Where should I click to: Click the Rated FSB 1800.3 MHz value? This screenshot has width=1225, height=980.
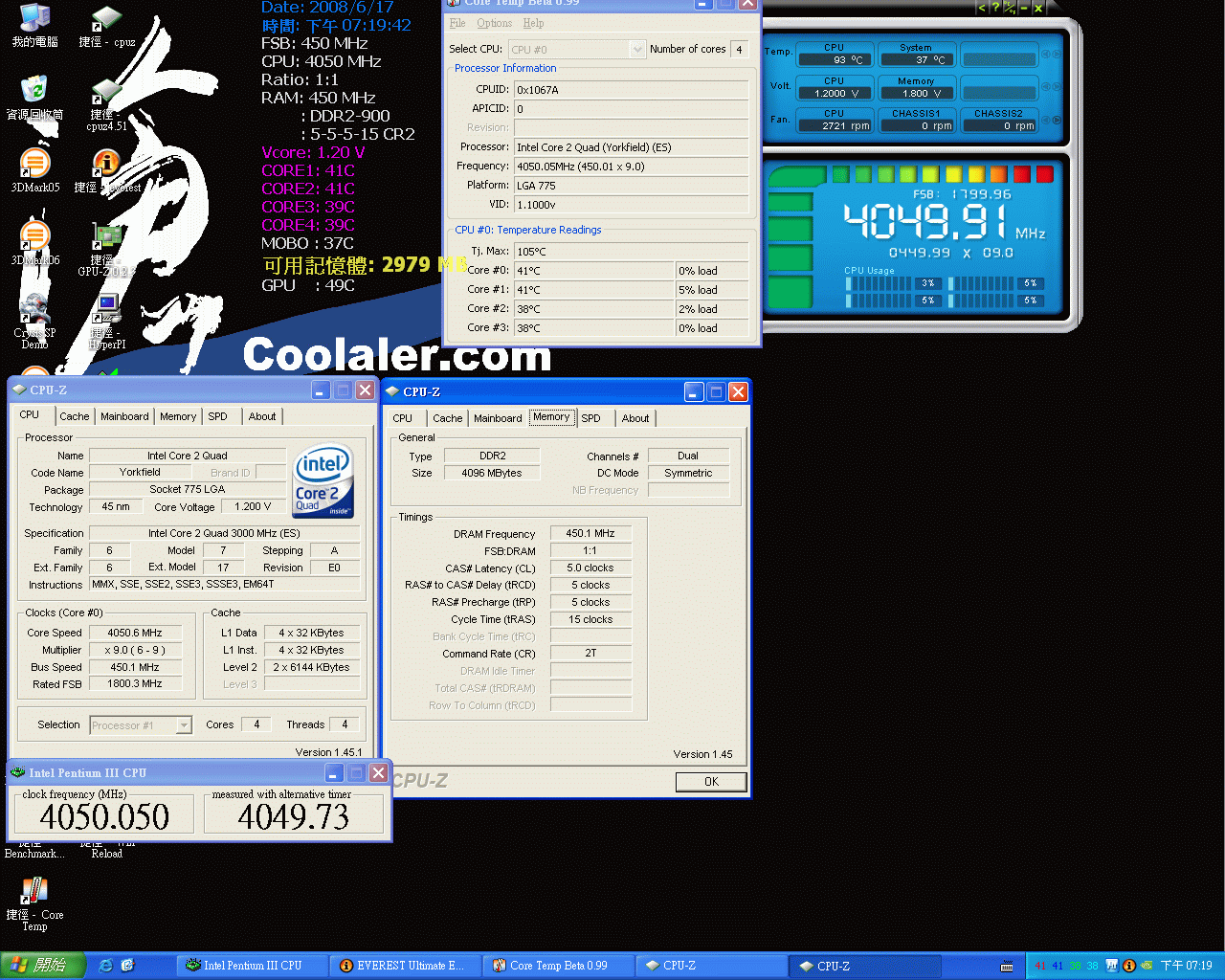(x=135, y=684)
